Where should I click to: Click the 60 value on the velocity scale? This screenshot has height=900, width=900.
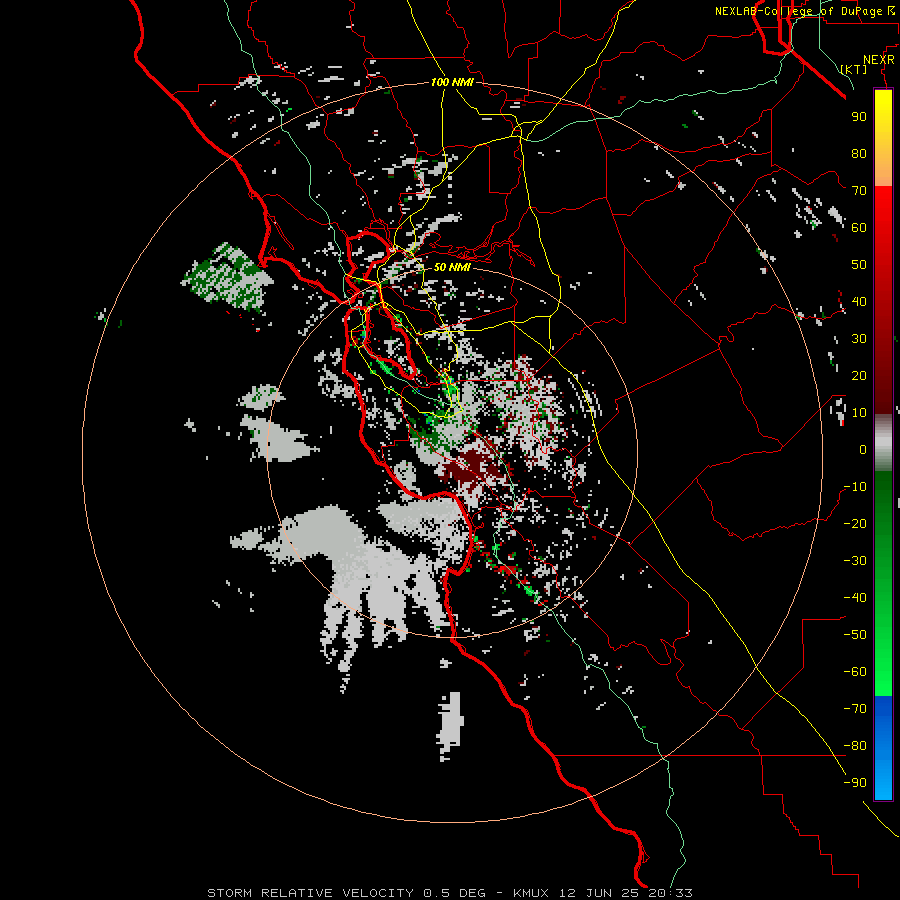(x=859, y=227)
